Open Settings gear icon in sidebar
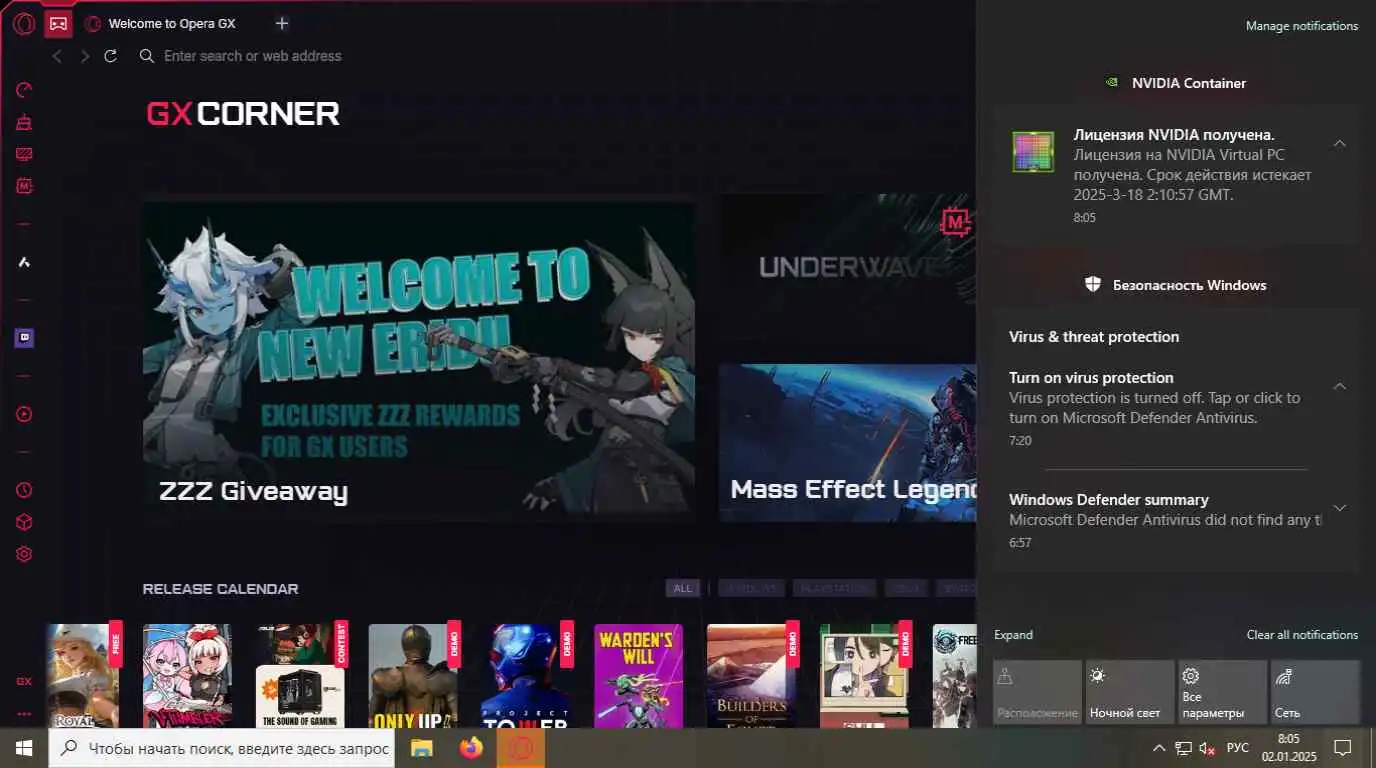The image size is (1376, 768). pyautogui.click(x=24, y=554)
